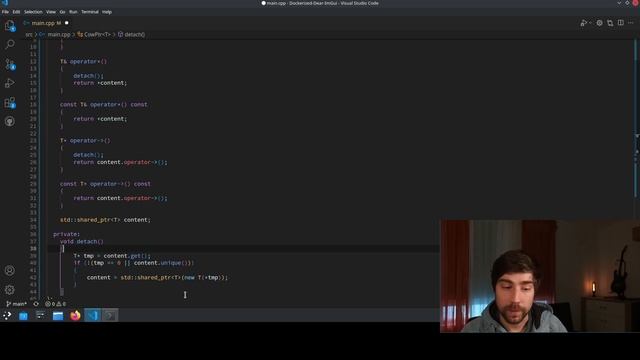Screen dimensions: 640x360
Task: Open the Explorer view in the activity bar
Action: pyautogui.click(x=10, y=26)
